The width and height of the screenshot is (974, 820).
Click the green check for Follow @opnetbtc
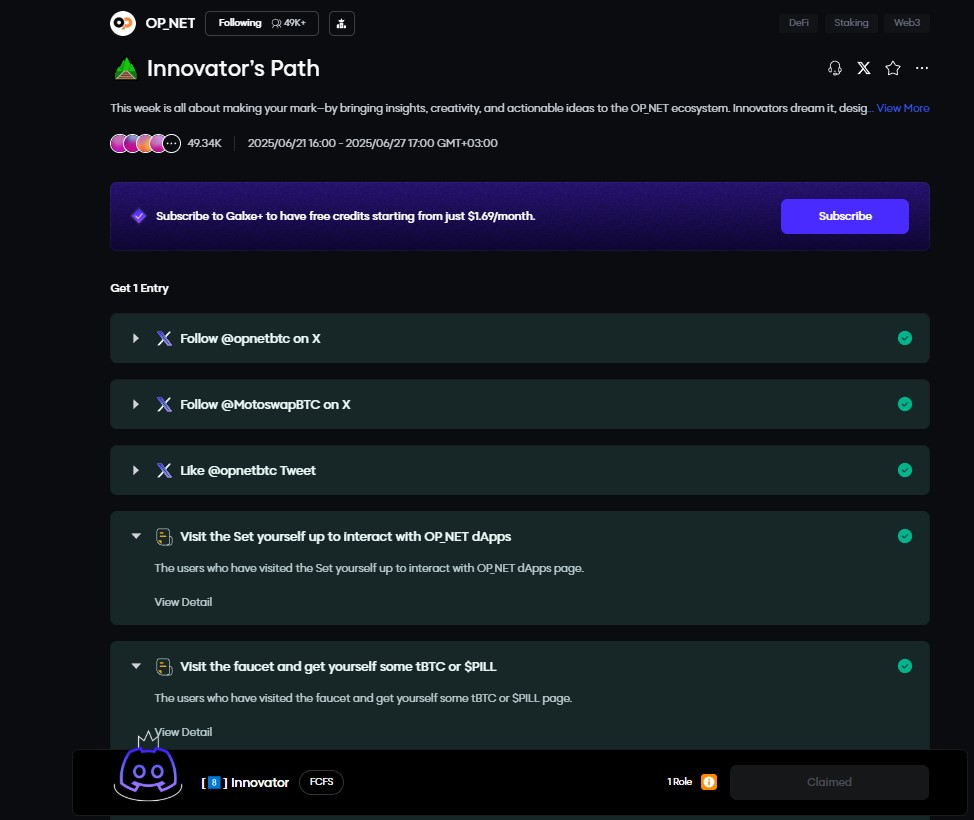tap(905, 338)
